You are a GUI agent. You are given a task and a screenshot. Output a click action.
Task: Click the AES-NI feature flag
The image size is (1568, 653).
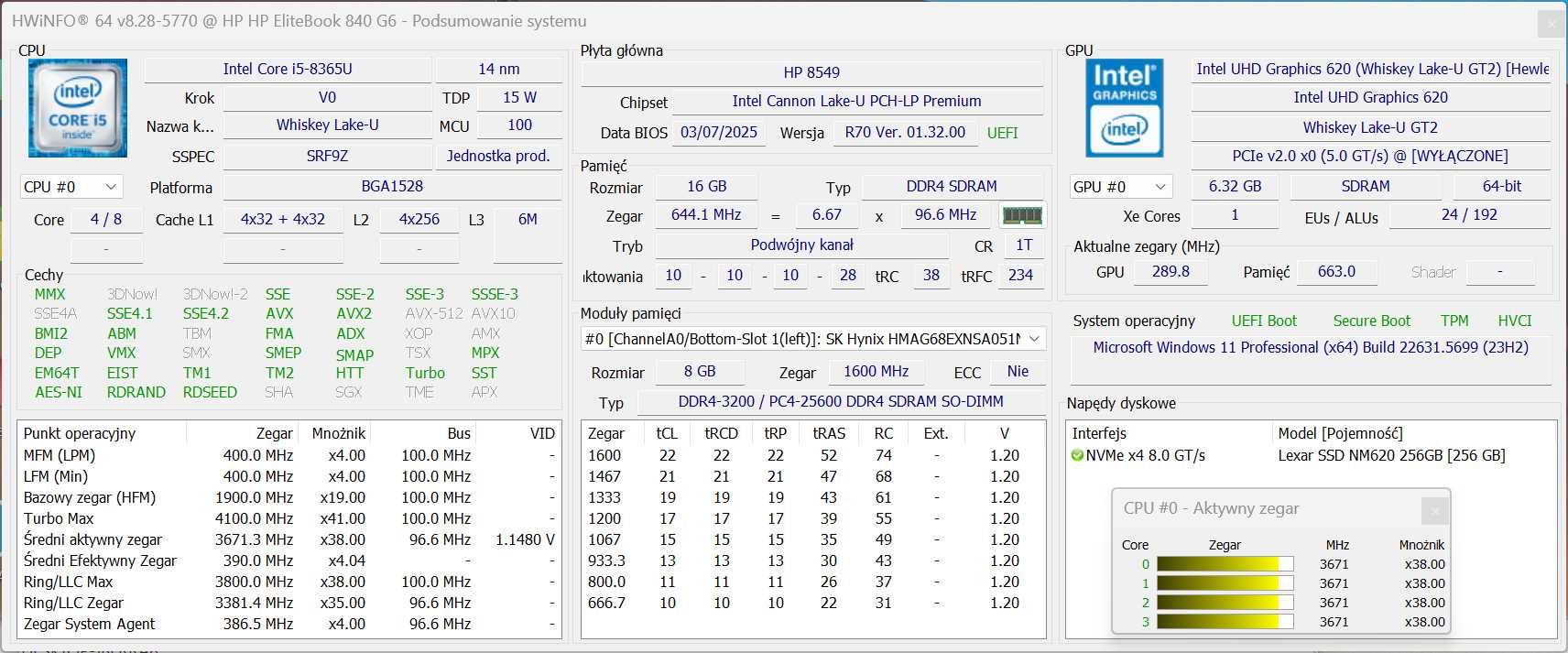59,392
